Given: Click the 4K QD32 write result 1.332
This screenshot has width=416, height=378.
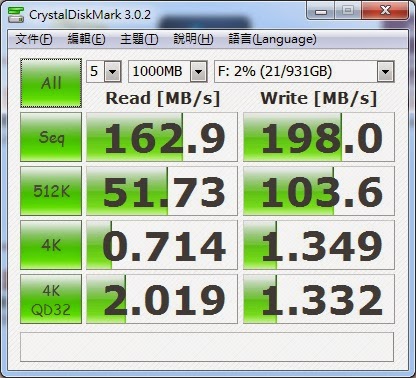Looking at the screenshot, I should pyautogui.click(x=319, y=299).
